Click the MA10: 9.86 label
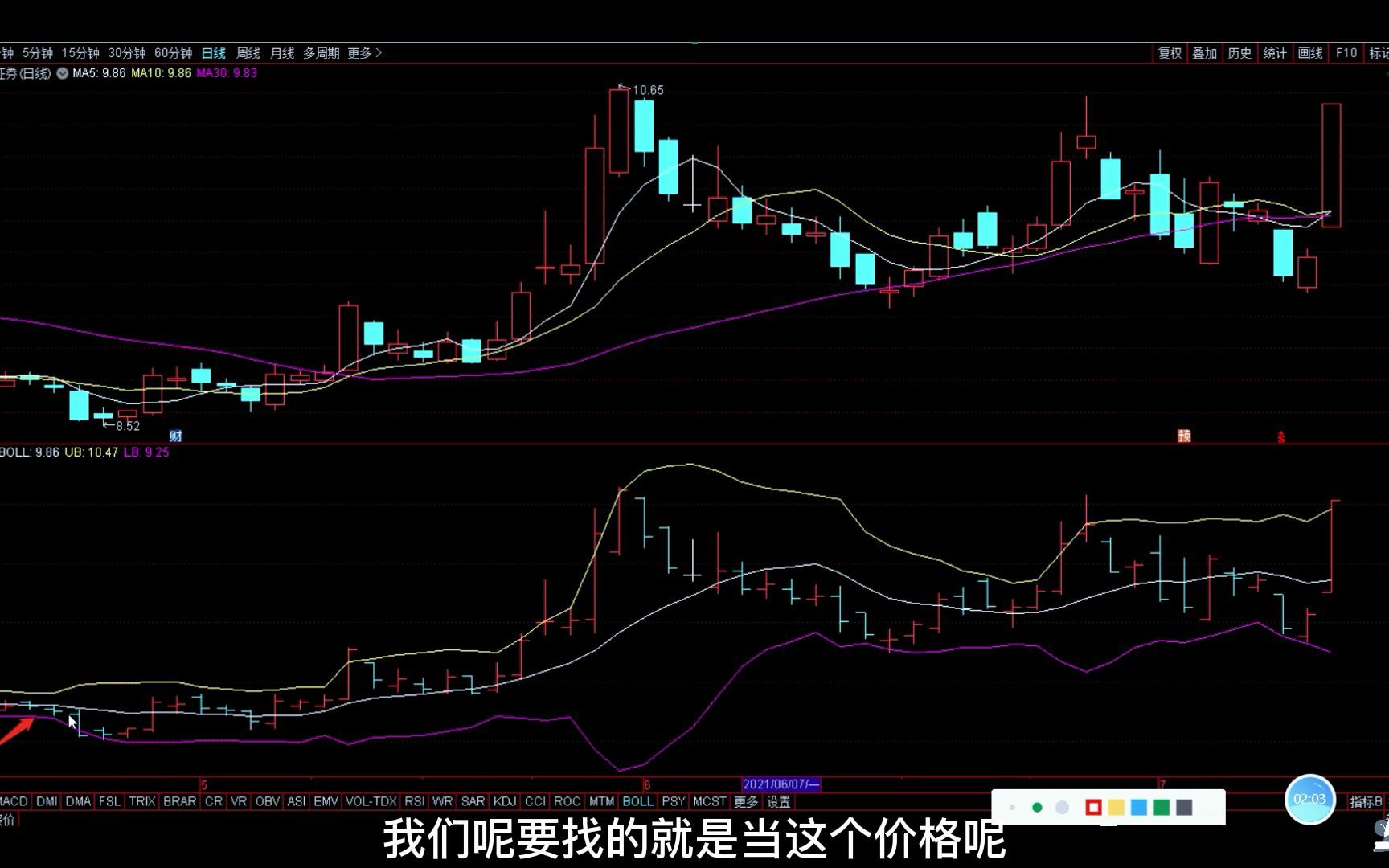1389x868 pixels. (x=161, y=73)
